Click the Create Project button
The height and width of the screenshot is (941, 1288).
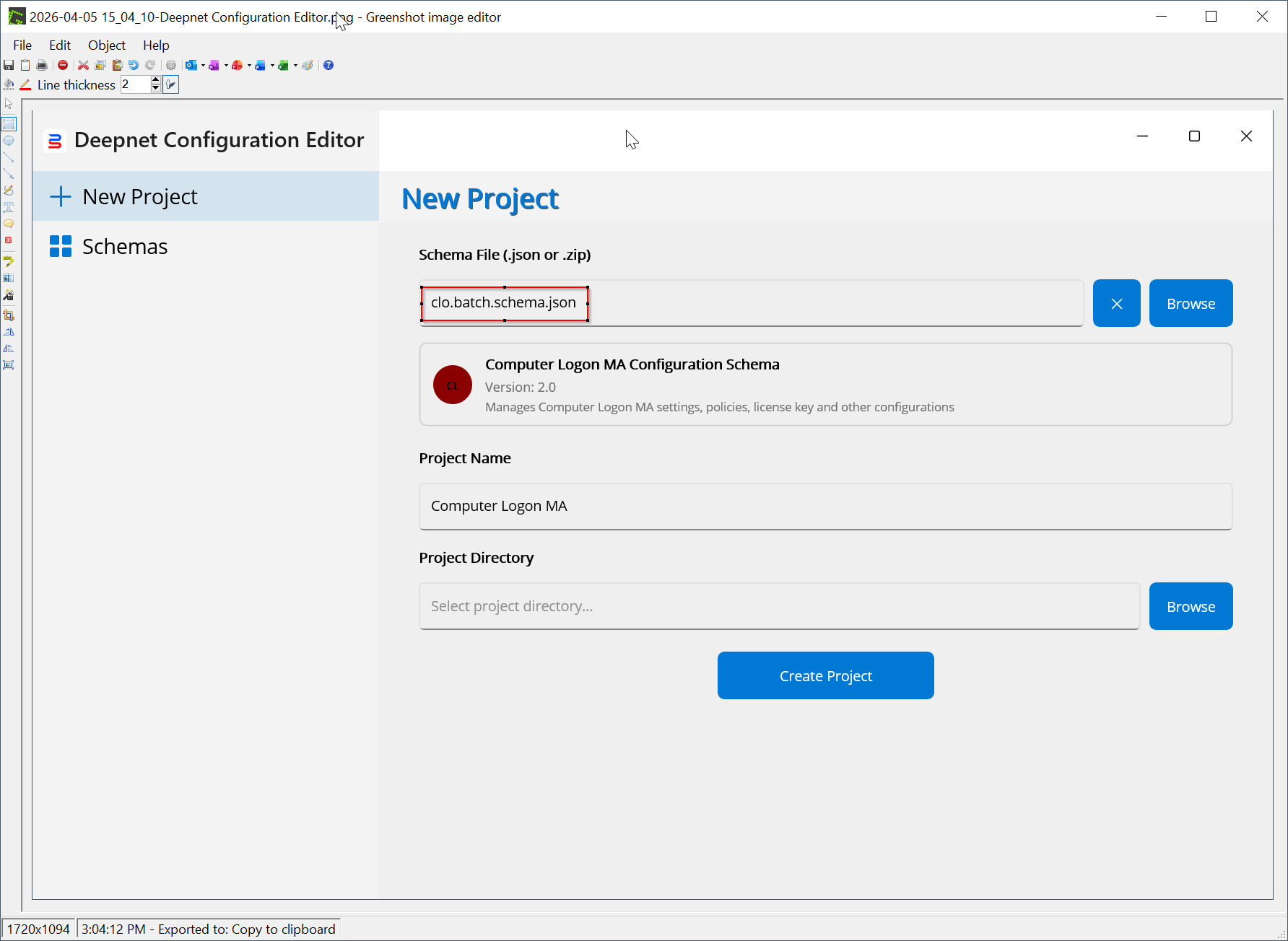coord(825,675)
